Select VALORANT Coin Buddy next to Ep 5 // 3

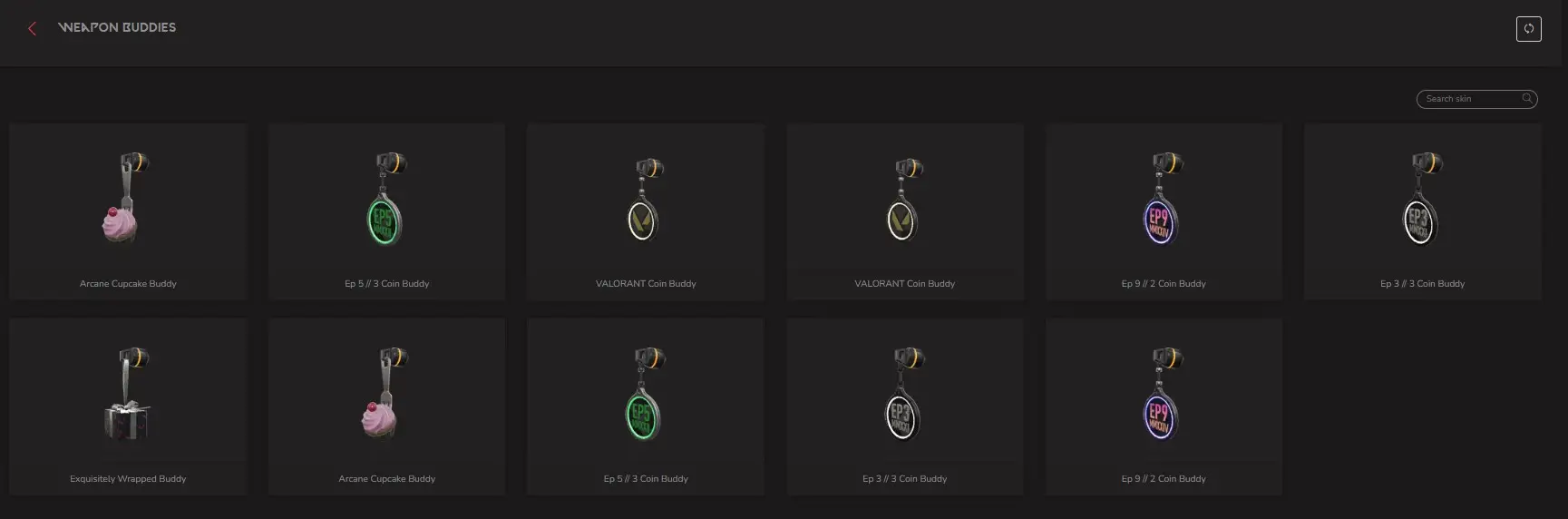point(646,211)
